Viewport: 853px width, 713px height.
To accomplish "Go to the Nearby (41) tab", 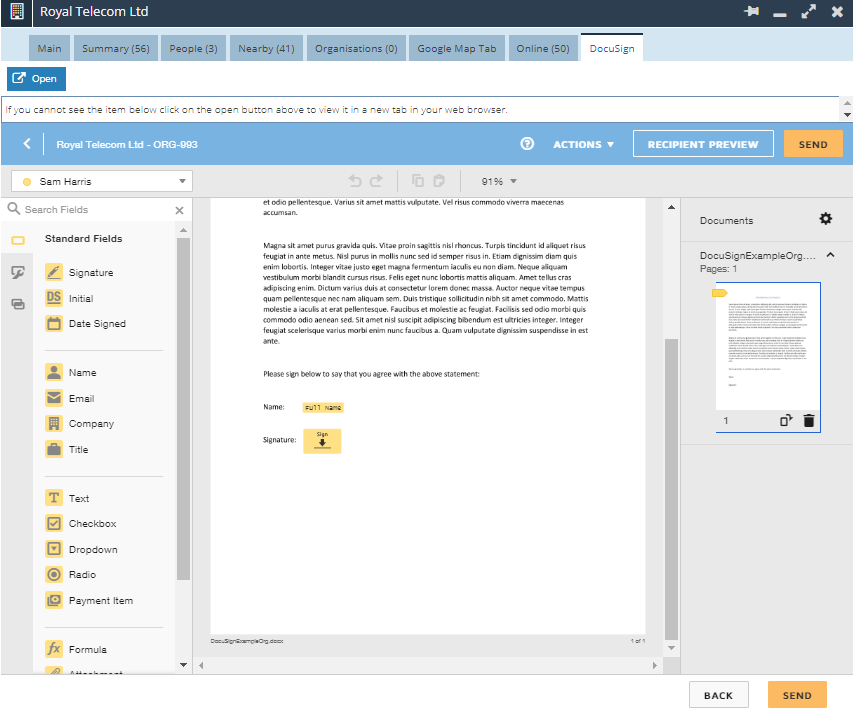I will [x=266, y=48].
